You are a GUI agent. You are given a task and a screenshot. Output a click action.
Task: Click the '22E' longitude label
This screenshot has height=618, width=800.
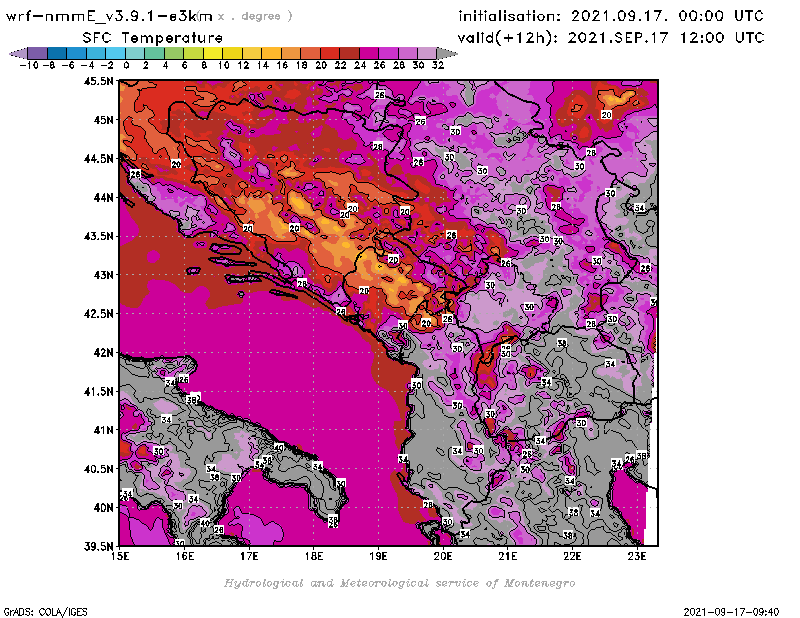(x=572, y=556)
